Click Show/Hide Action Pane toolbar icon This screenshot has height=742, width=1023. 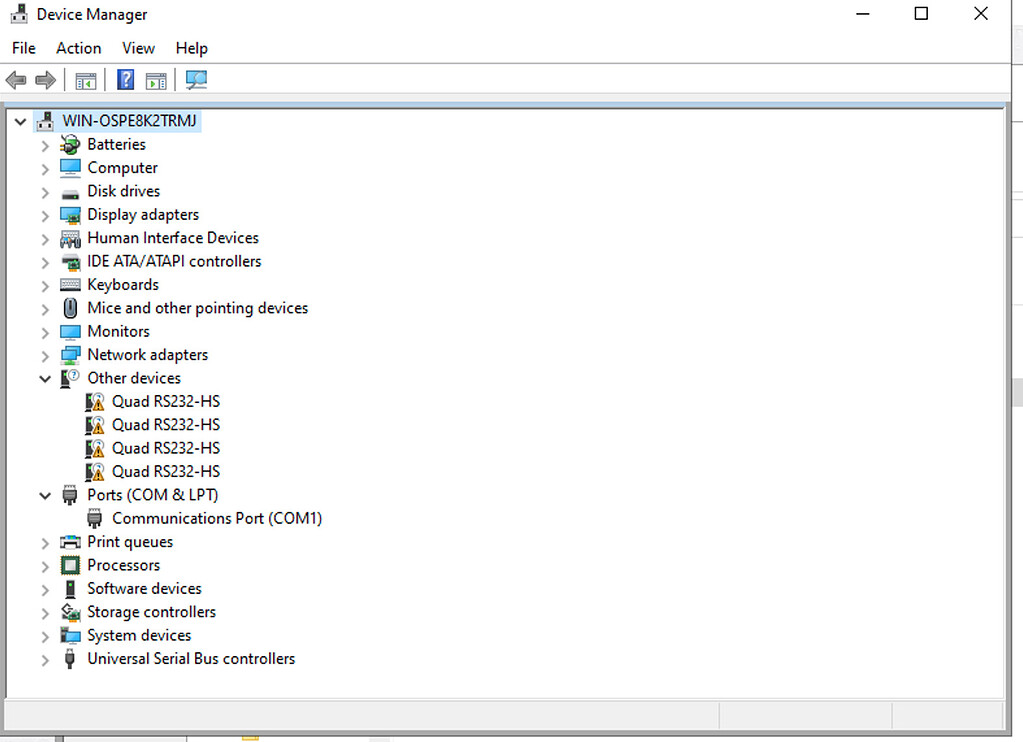156,80
